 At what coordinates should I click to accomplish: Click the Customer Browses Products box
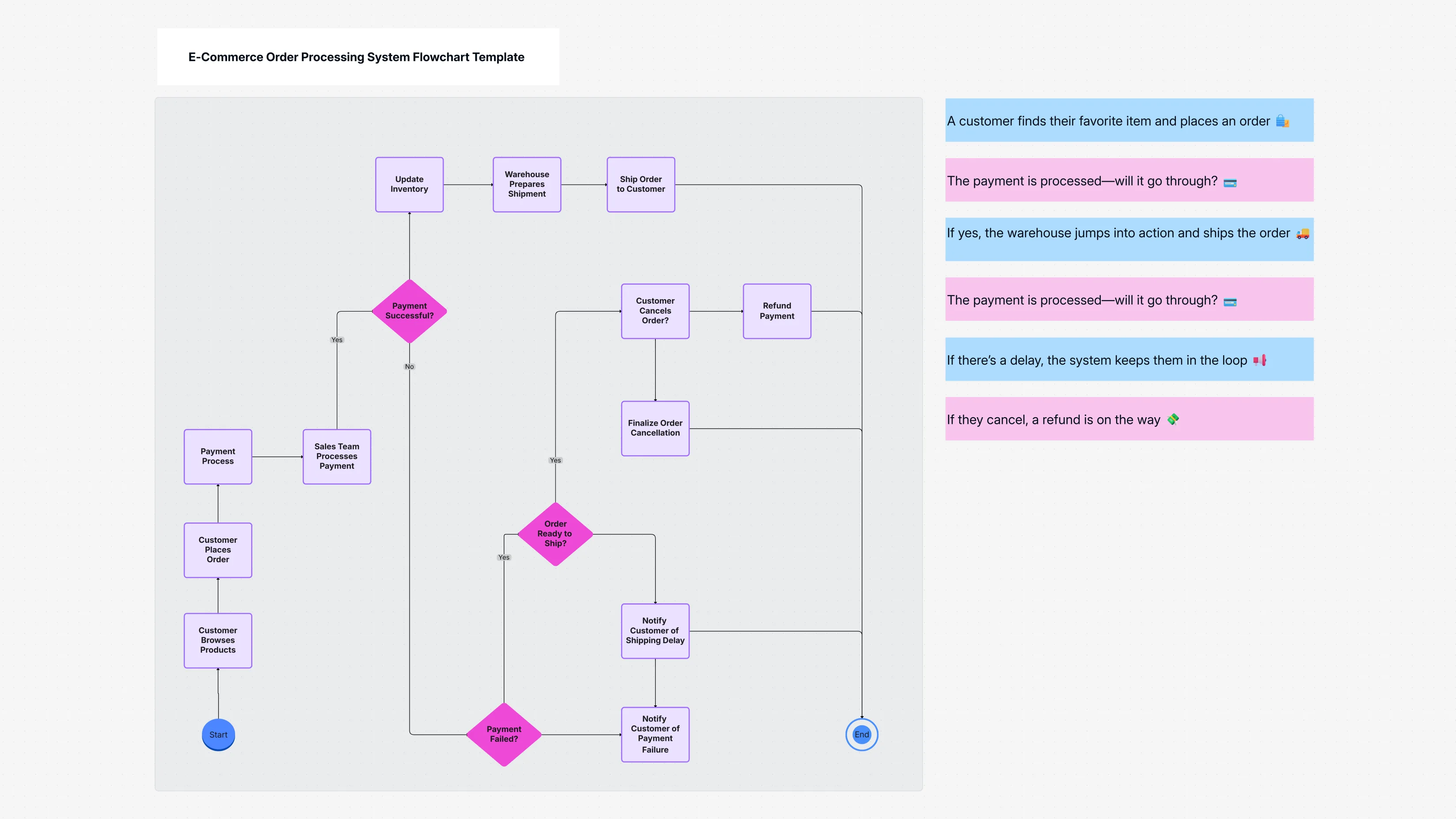[217, 640]
